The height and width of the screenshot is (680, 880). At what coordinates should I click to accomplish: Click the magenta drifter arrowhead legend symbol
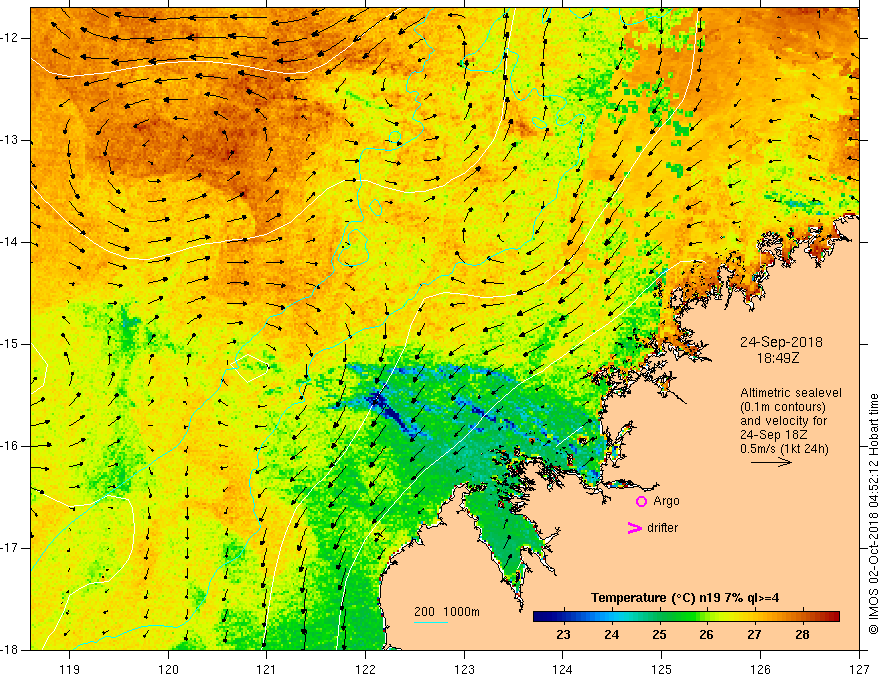(635, 528)
